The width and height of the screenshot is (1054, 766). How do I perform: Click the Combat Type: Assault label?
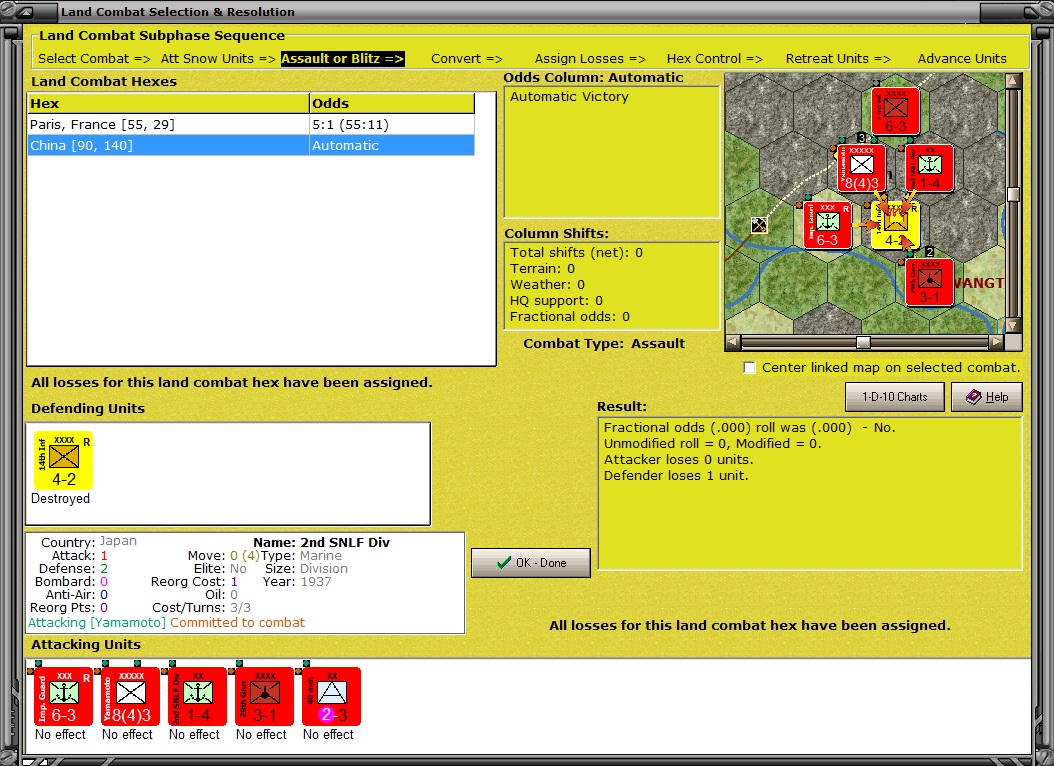click(x=604, y=343)
